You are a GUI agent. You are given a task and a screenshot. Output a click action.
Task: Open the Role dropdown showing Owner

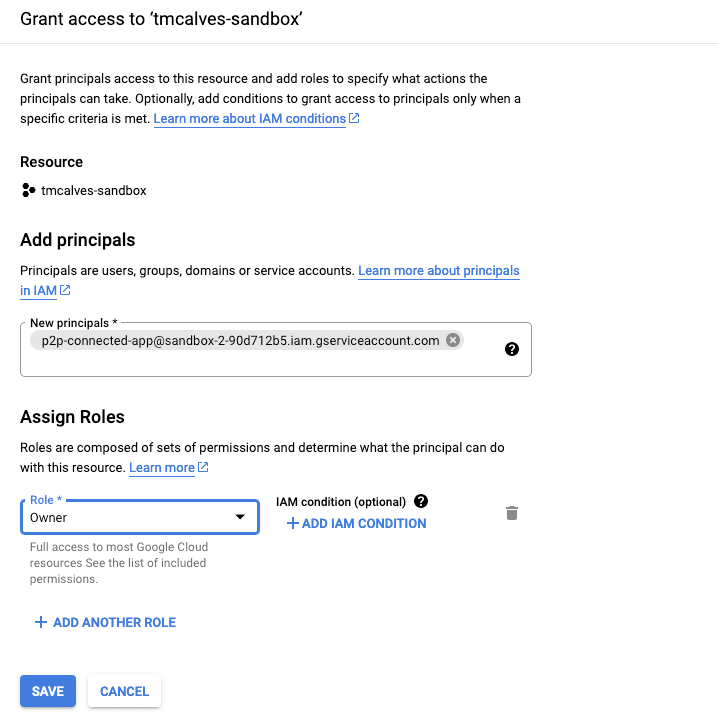[x=139, y=517]
